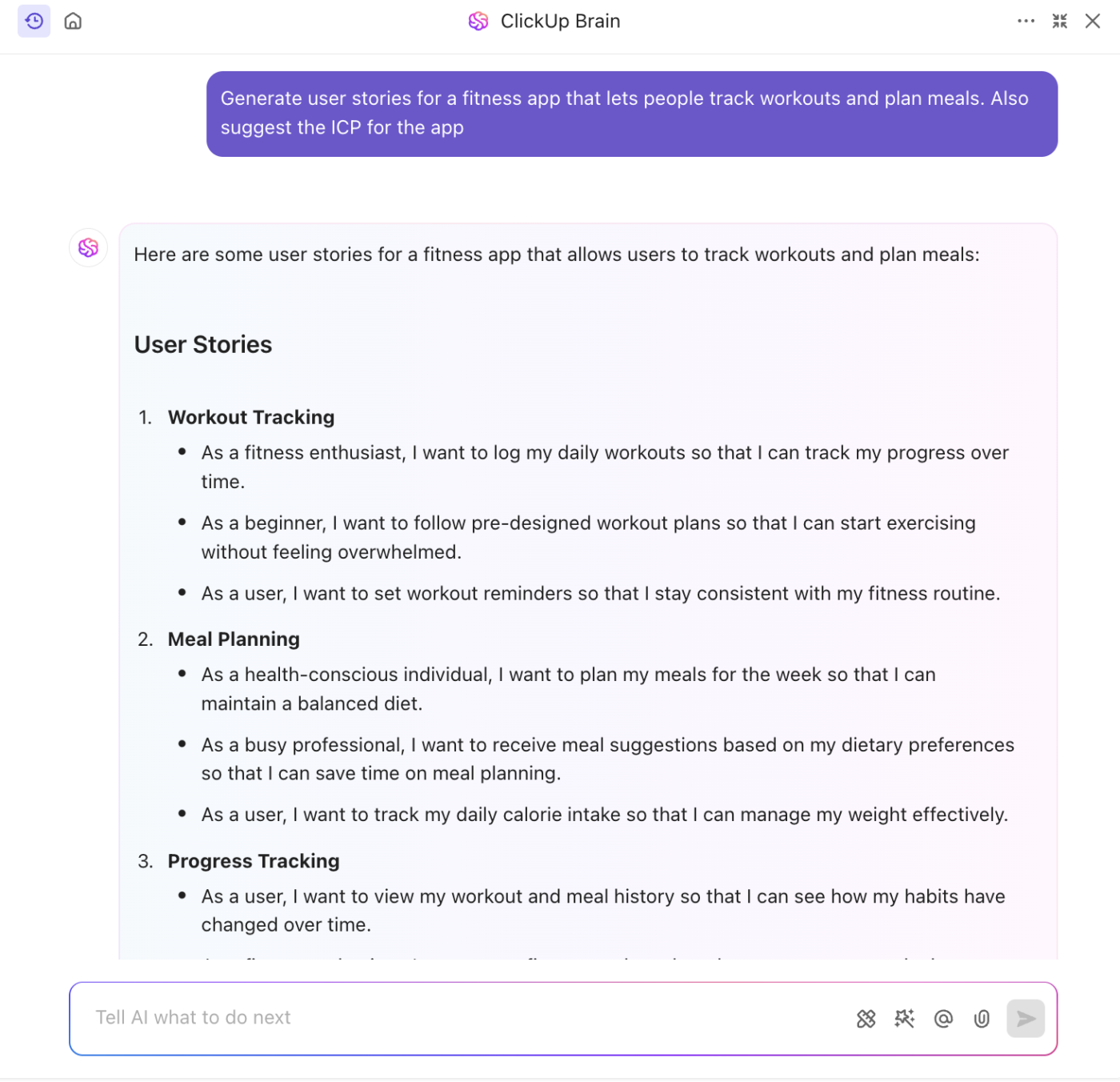Click the AI avatar beside the response

pyautogui.click(x=88, y=248)
